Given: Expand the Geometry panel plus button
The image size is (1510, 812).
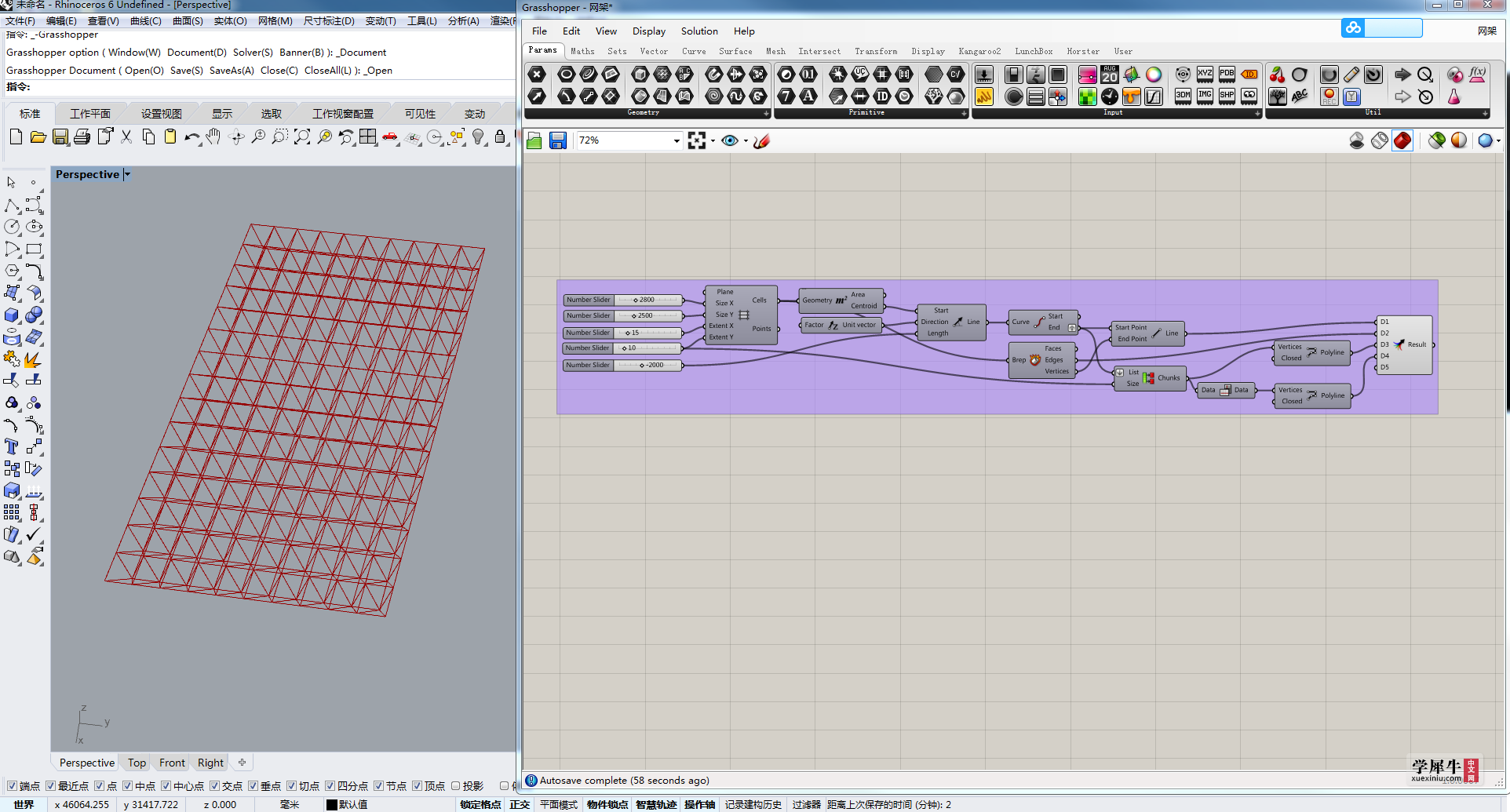Looking at the screenshot, I should click(766, 113).
